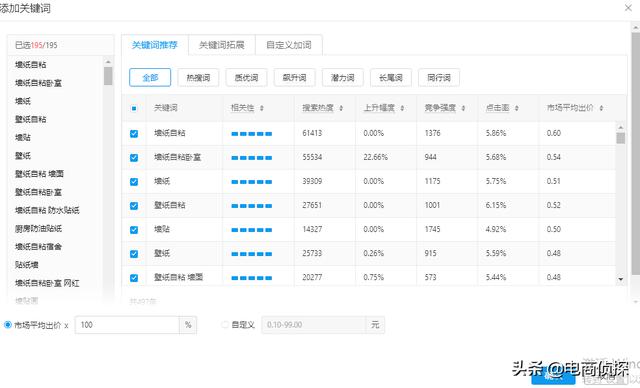Image resolution: width=640 pixels, height=388 pixels.
Task: Filter by 潜力词
Action: (342, 78)
